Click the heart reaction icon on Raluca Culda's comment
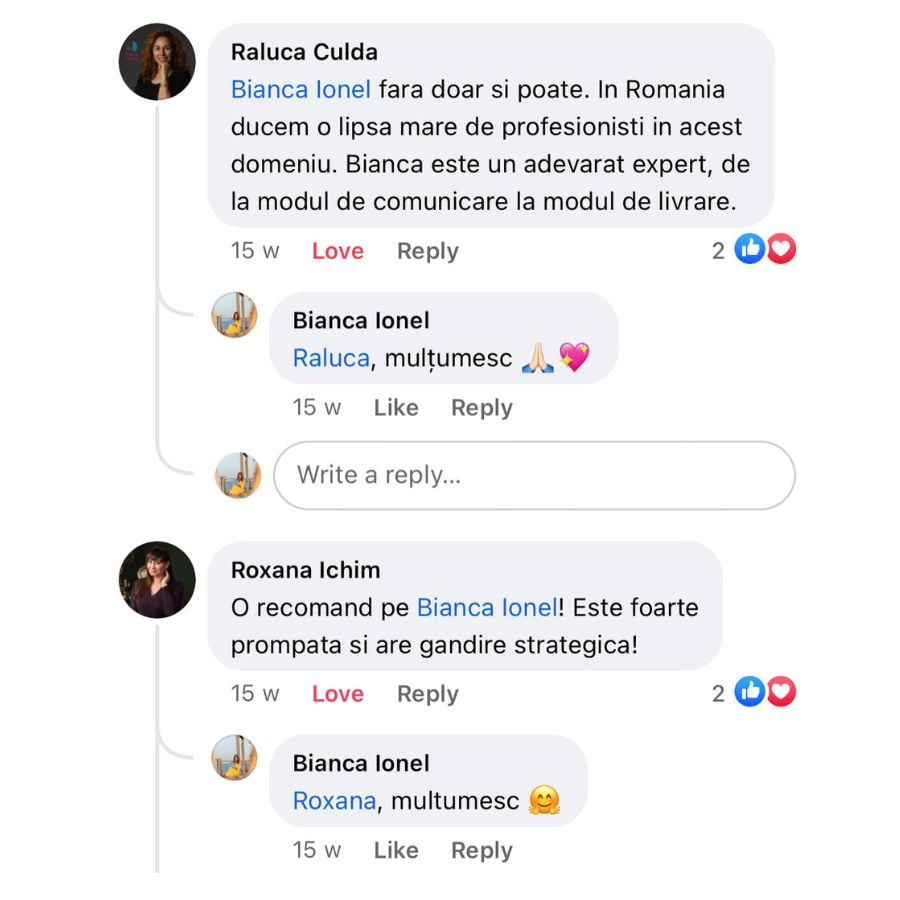900x900 pixels. [x=781, y=250]
